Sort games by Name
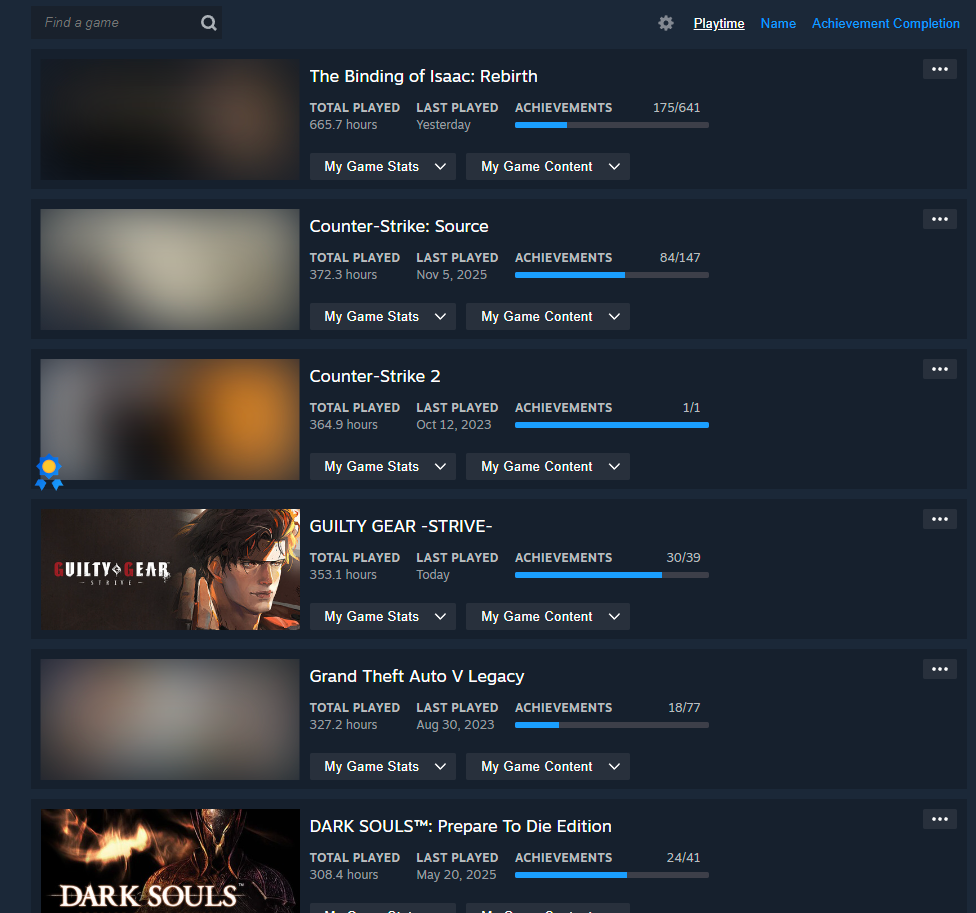 pos(778,24)
